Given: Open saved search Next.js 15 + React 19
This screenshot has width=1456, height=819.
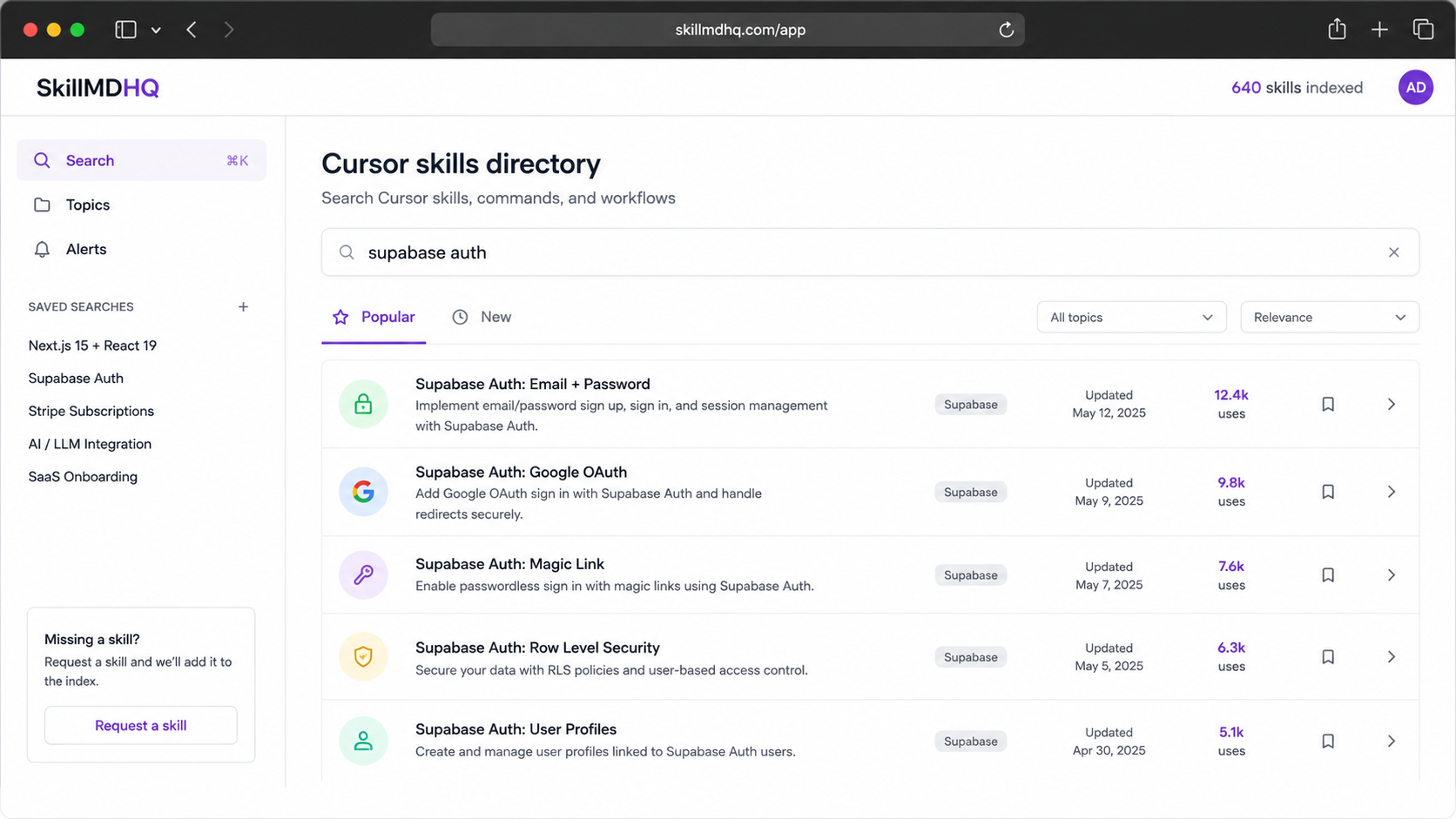Looking at the screenshot, I should (x=92, y=346).
